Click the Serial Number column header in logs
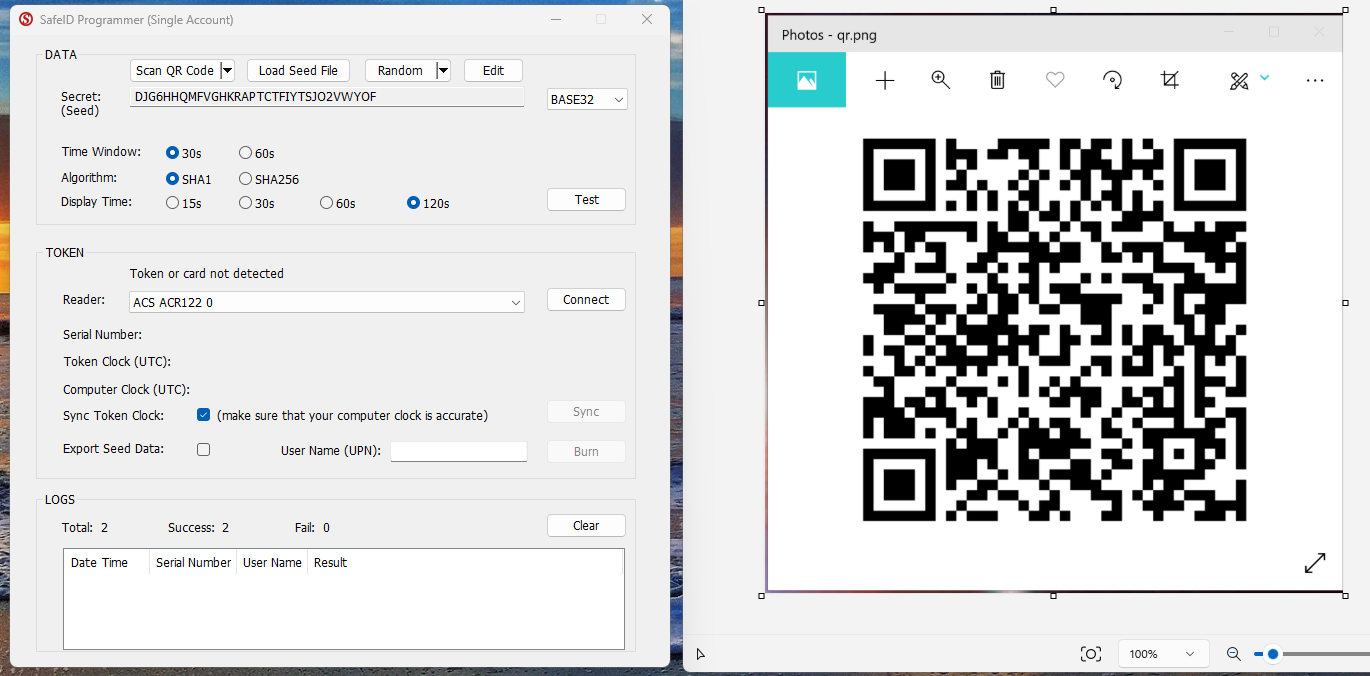The width and height of the screenshot is (1370, 676). (193, 563)
